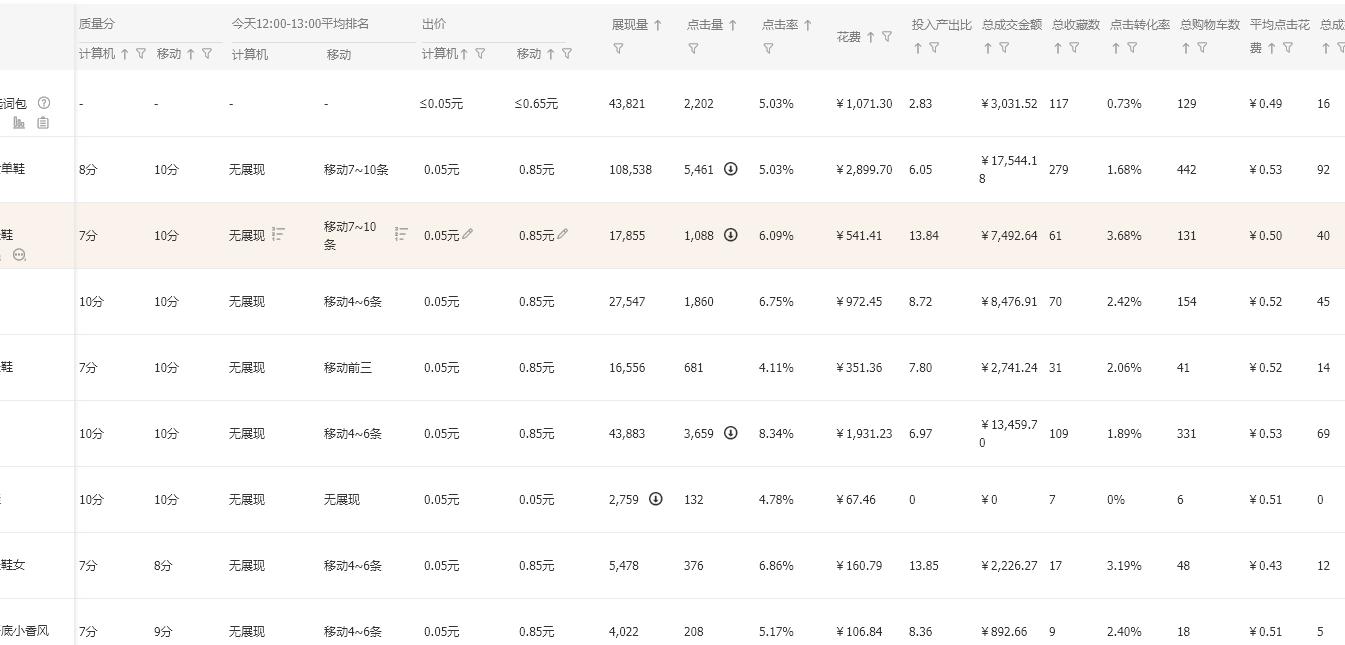Open the filter under 展现量 column
Viewport: 1345px width, 645px height.
618,48
